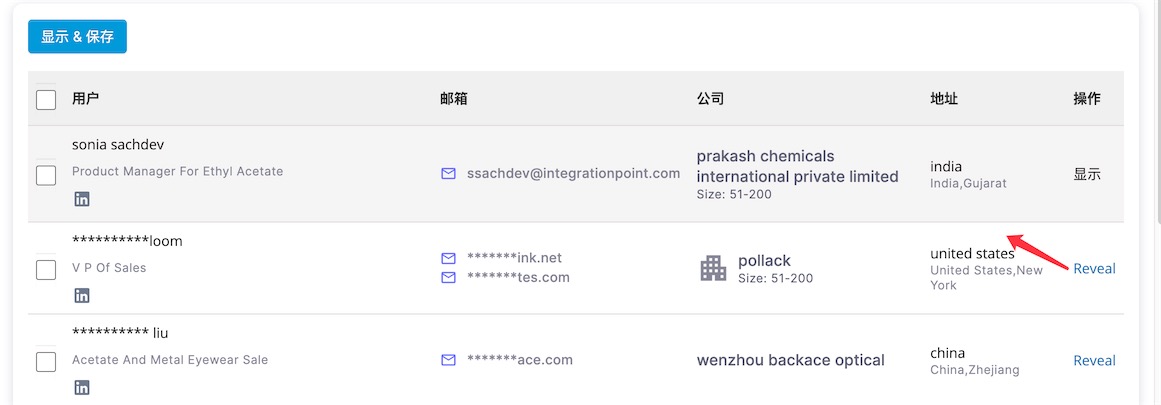Reveal the pollack V P Of Sales contact
This screenshot has width=1161, height=405.
[x=1094, y=269]
